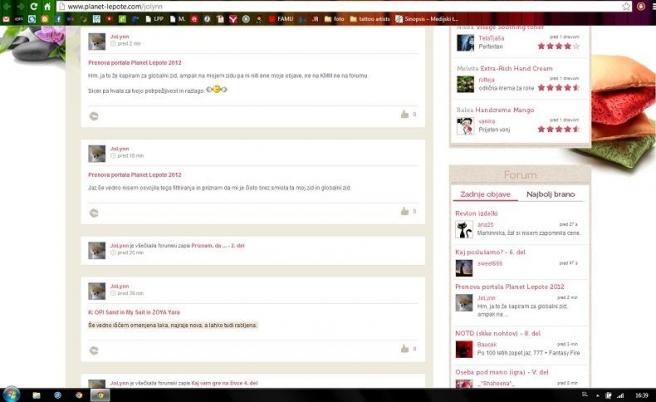Open the Facebook bookmark icon
The height and width of the screenshot is (402, 656).
point(58,19)
